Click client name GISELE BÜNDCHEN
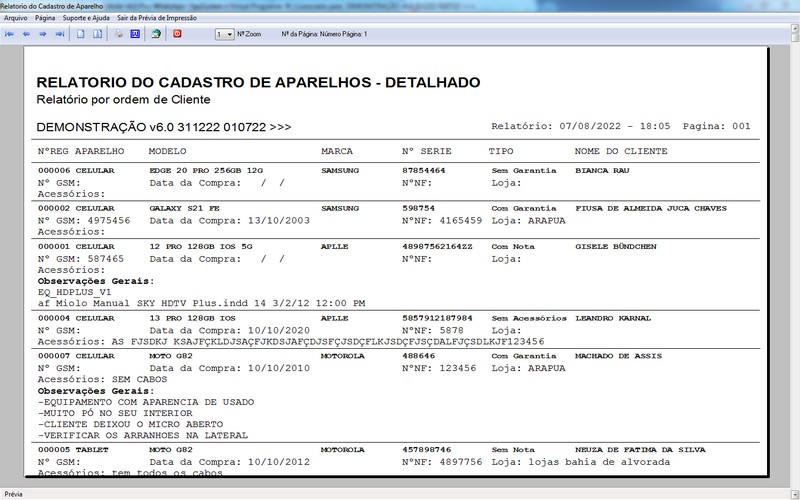Image resolution: width=800 pixels, height=500 pixels. (616, 246)
